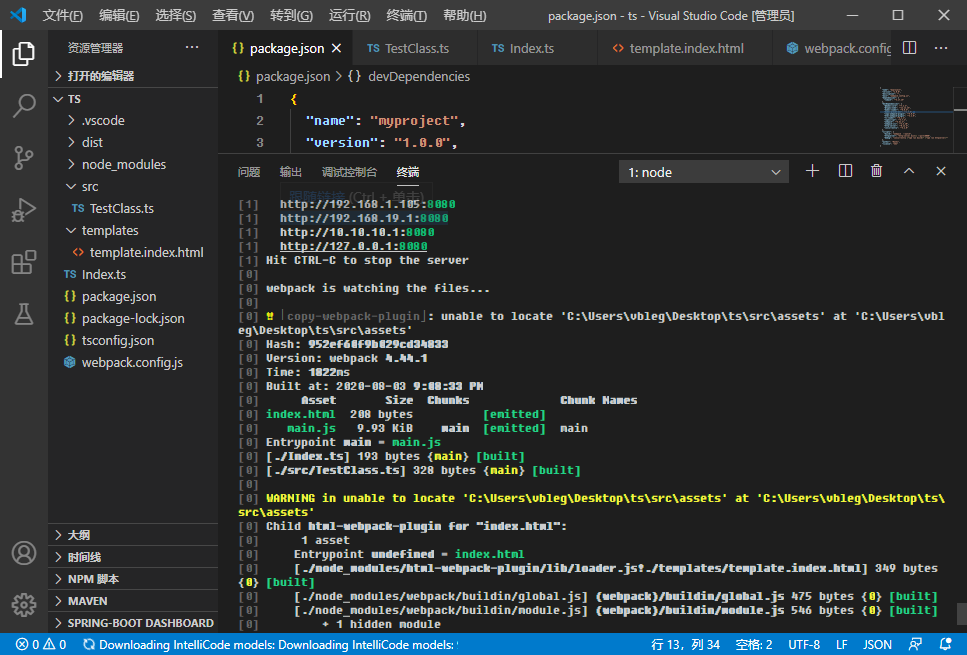Expand the dist folder
The width and height of the screenshot is (967, 655).
[x=133, y=142]
